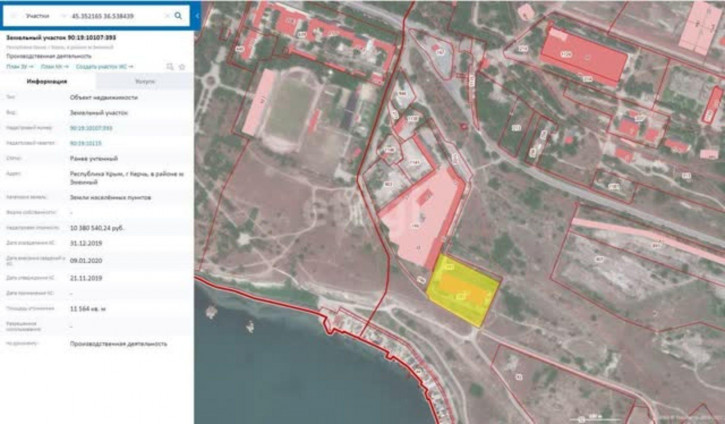725x424 pixels.
Task: Select the date '31.12.2019'
Action: [86, 243]
